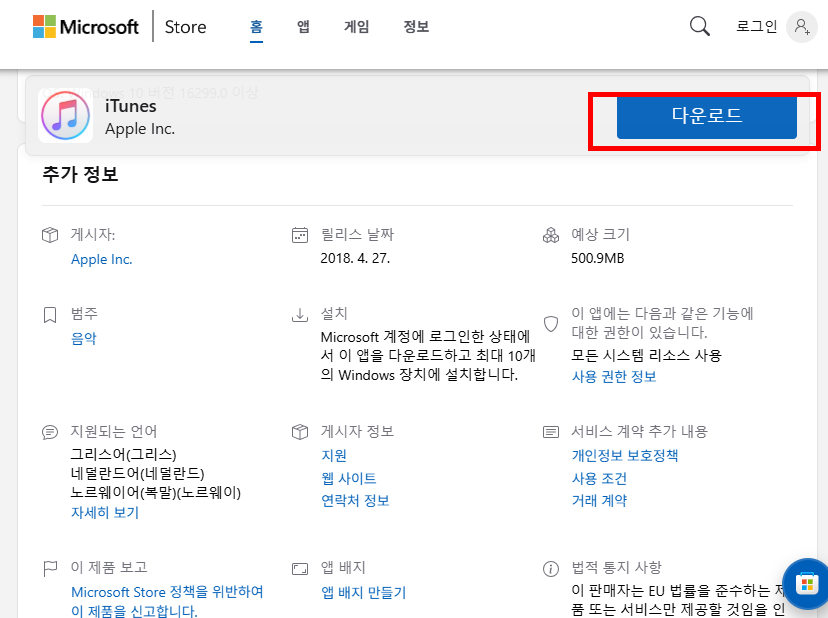The height and width of the screenshot is (618, 828).
Task: Click the floating Microsoft Store bag icon
Action: (x=807, y=585)
